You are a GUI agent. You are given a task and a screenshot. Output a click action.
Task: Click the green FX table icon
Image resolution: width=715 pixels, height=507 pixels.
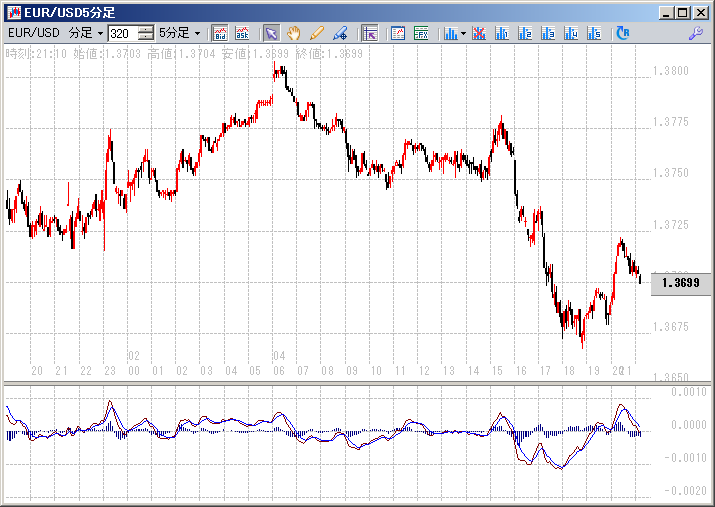421,33
